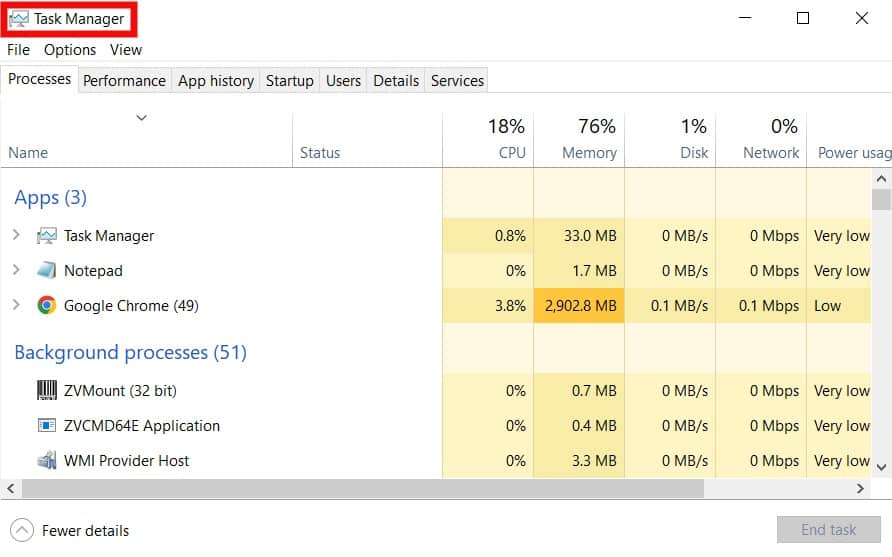
Task: Click the Background processes (51) heading
Action: pos(131,352)
